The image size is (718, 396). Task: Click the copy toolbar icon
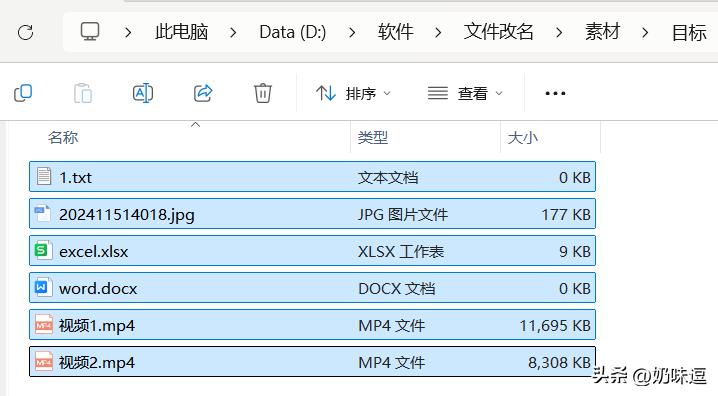(23, 93)
